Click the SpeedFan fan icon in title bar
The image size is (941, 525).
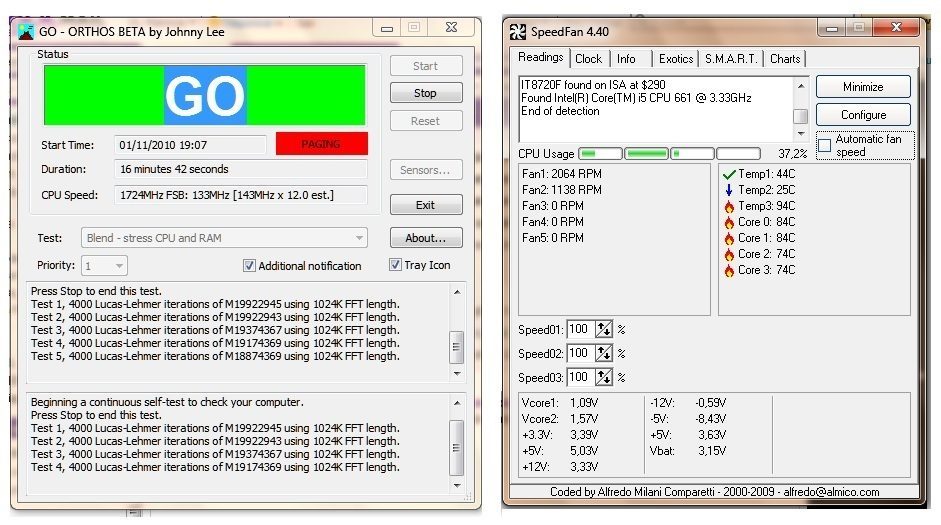(517, 32)
